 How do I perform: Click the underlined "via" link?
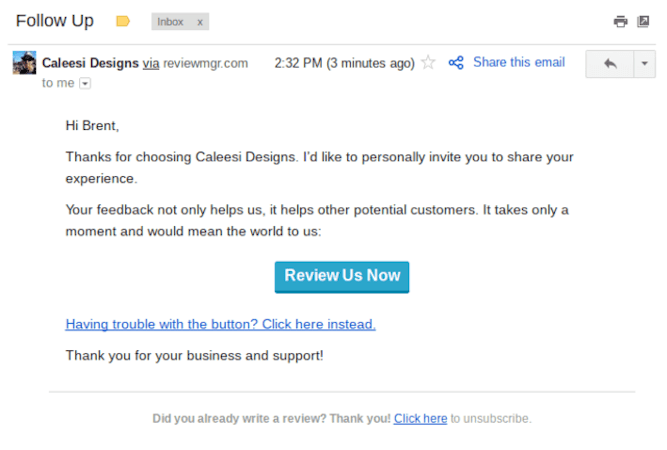151,63
